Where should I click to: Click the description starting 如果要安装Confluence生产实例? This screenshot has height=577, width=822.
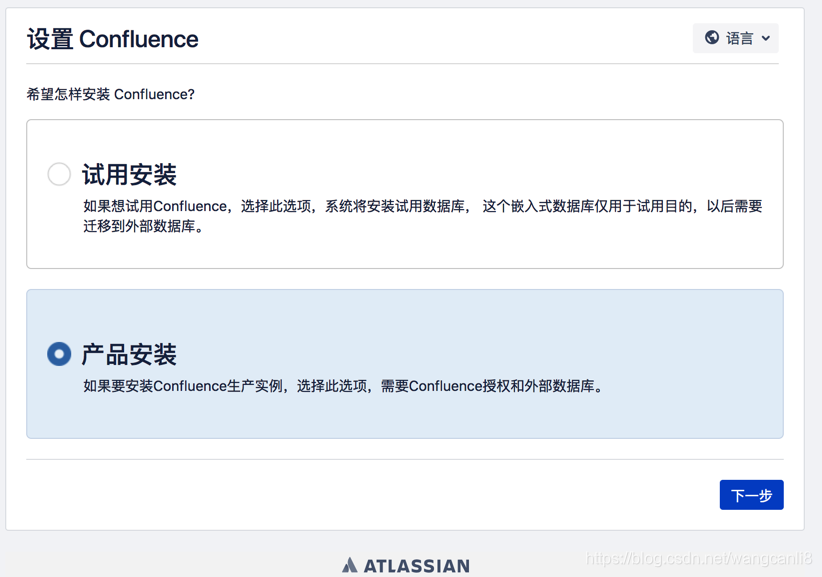point(343,386)
